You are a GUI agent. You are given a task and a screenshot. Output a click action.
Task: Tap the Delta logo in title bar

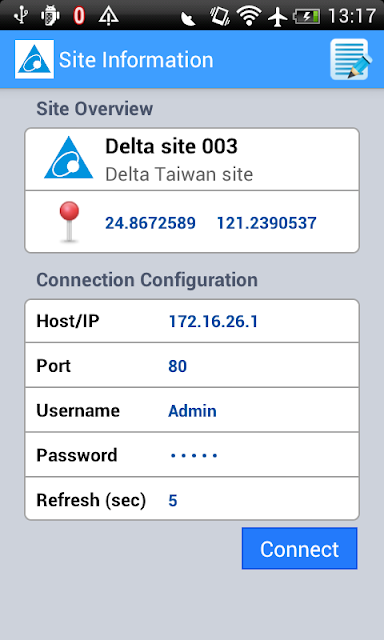34,59
